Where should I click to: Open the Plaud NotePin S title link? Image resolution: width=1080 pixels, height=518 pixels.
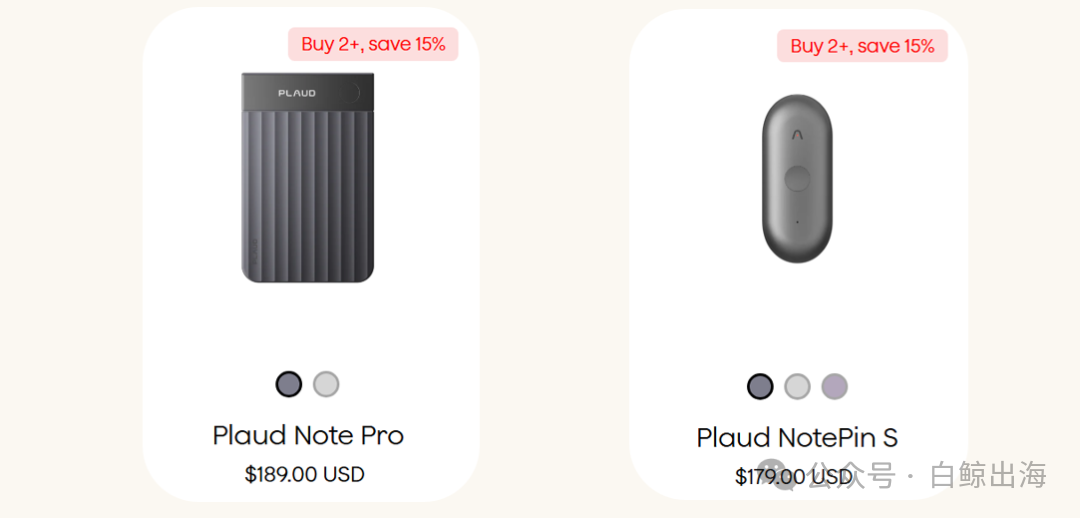pyautogui.click(x=797, y=438)
